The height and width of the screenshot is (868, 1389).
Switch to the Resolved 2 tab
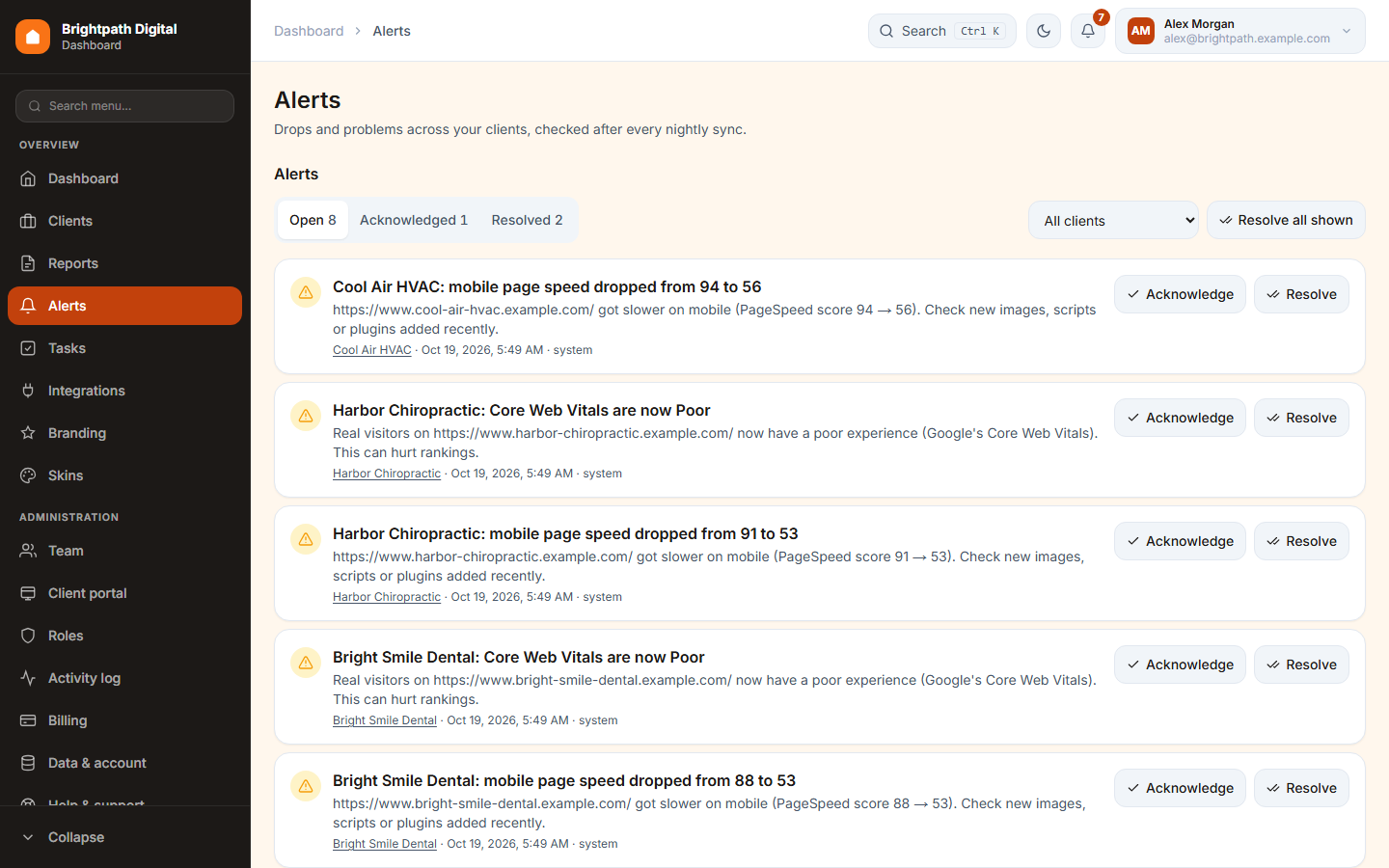tap(527, 220)
